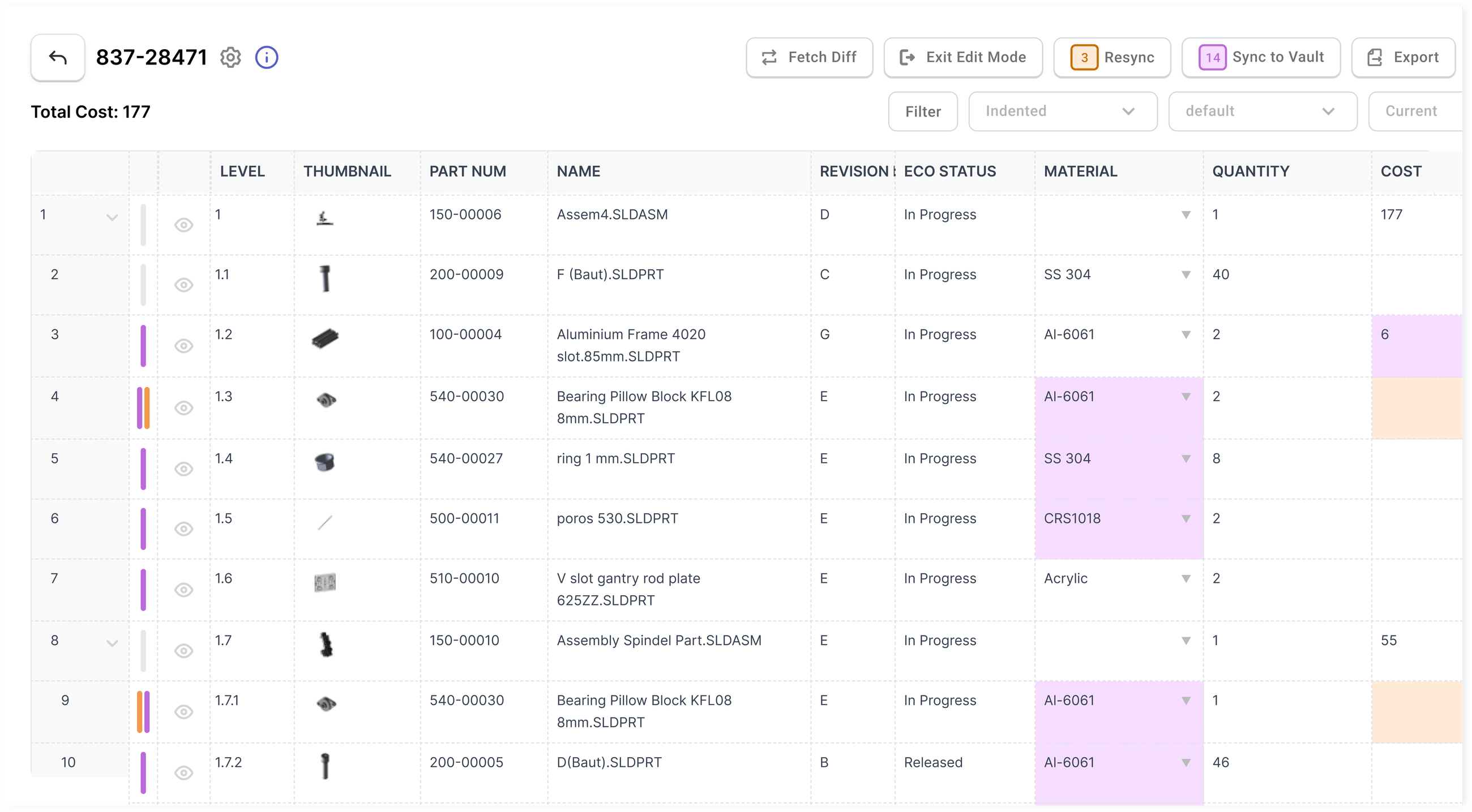
Task: Open the Indented view dropdown
Action: pos(1062,111)
